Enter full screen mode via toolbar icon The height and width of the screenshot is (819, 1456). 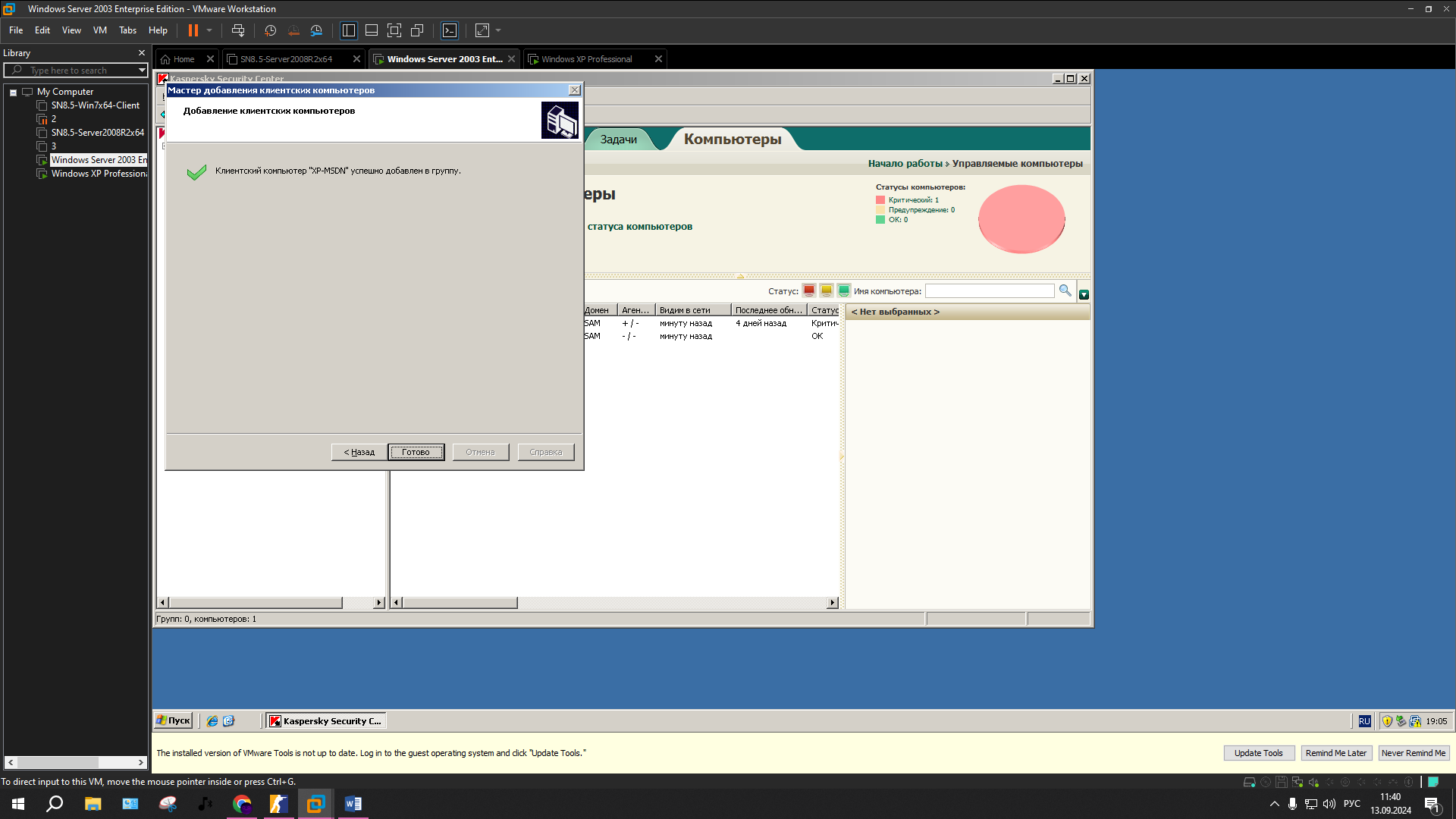pyautogui.click(x=394, y=30)
